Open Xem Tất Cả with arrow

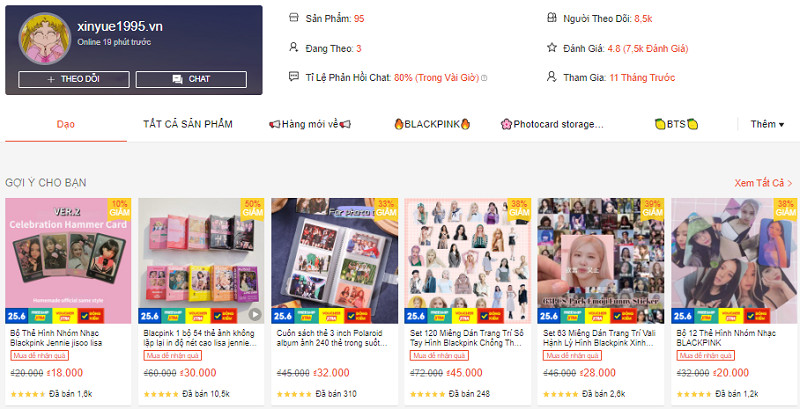763,183
